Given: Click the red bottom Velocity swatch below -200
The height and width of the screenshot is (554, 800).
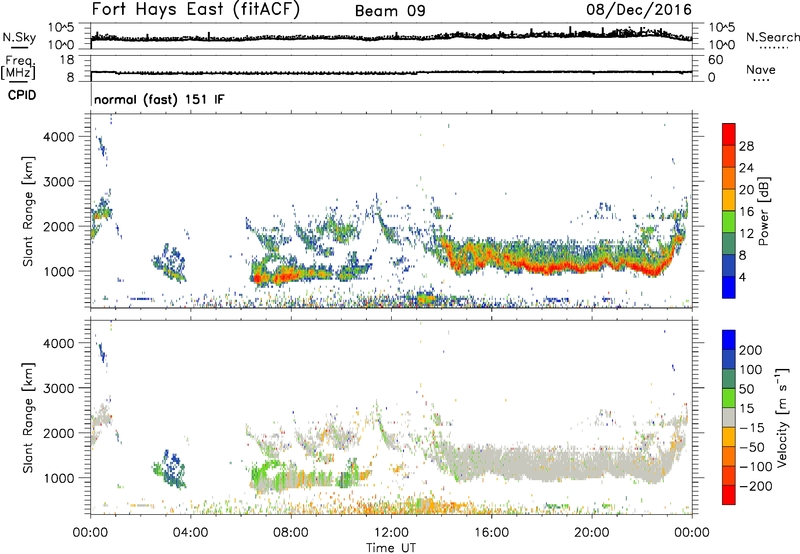Looking at the screenshot, I should [x=729, y=495].
